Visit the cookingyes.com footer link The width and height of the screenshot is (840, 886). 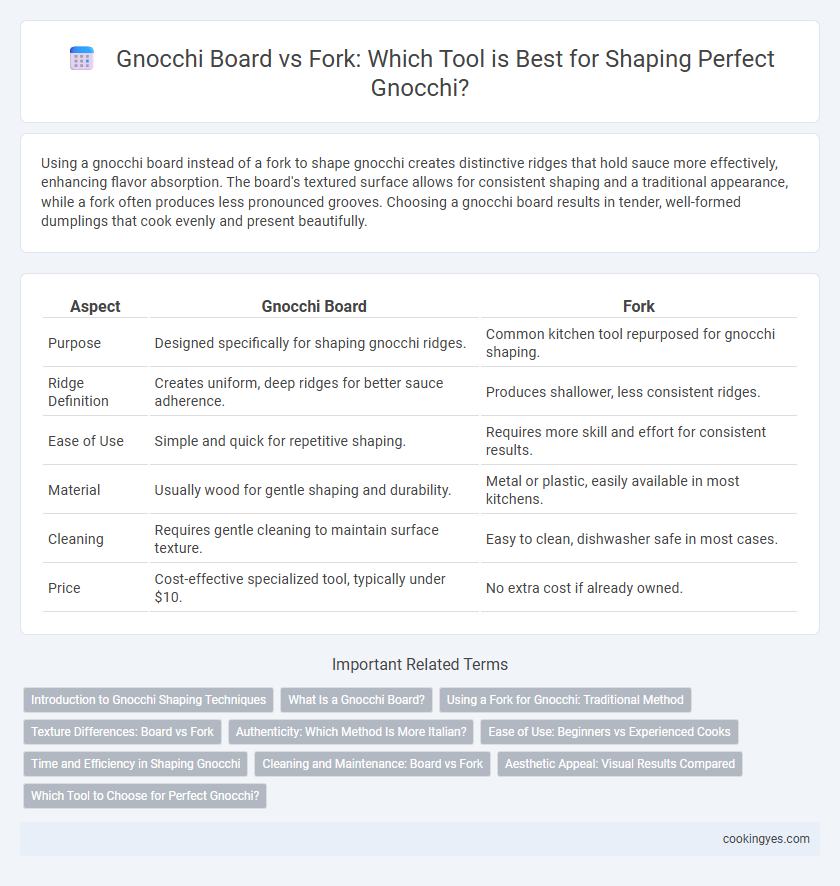tap(766, 839)
